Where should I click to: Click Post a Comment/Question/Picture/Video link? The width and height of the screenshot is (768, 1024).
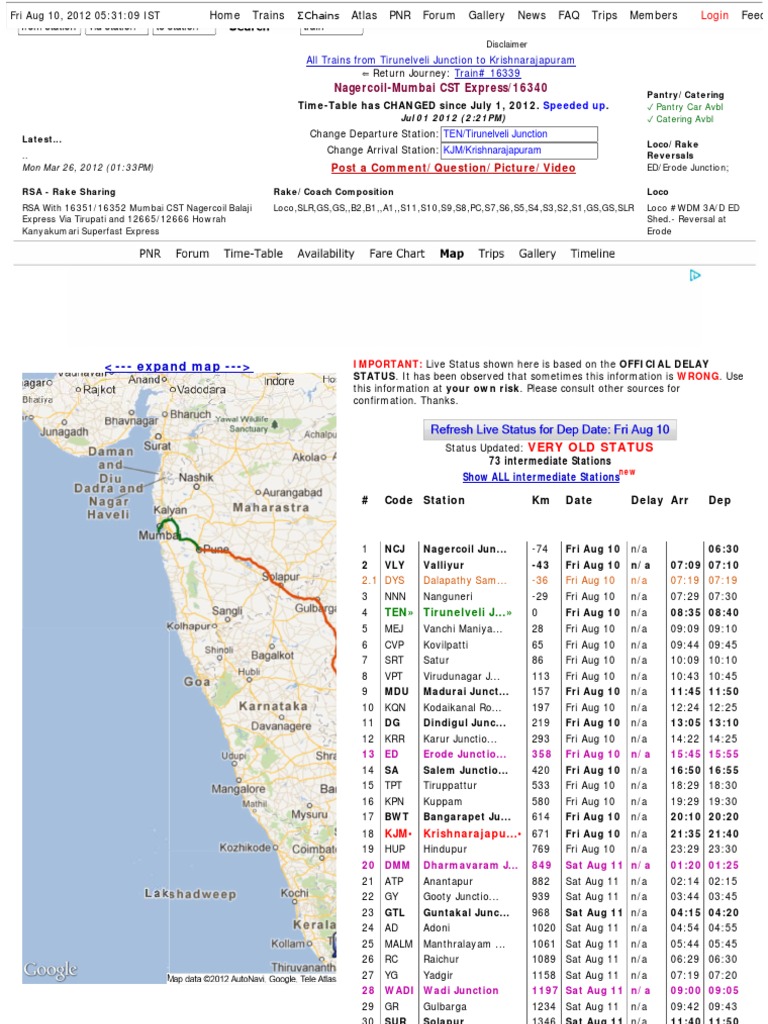click(453, 168)
